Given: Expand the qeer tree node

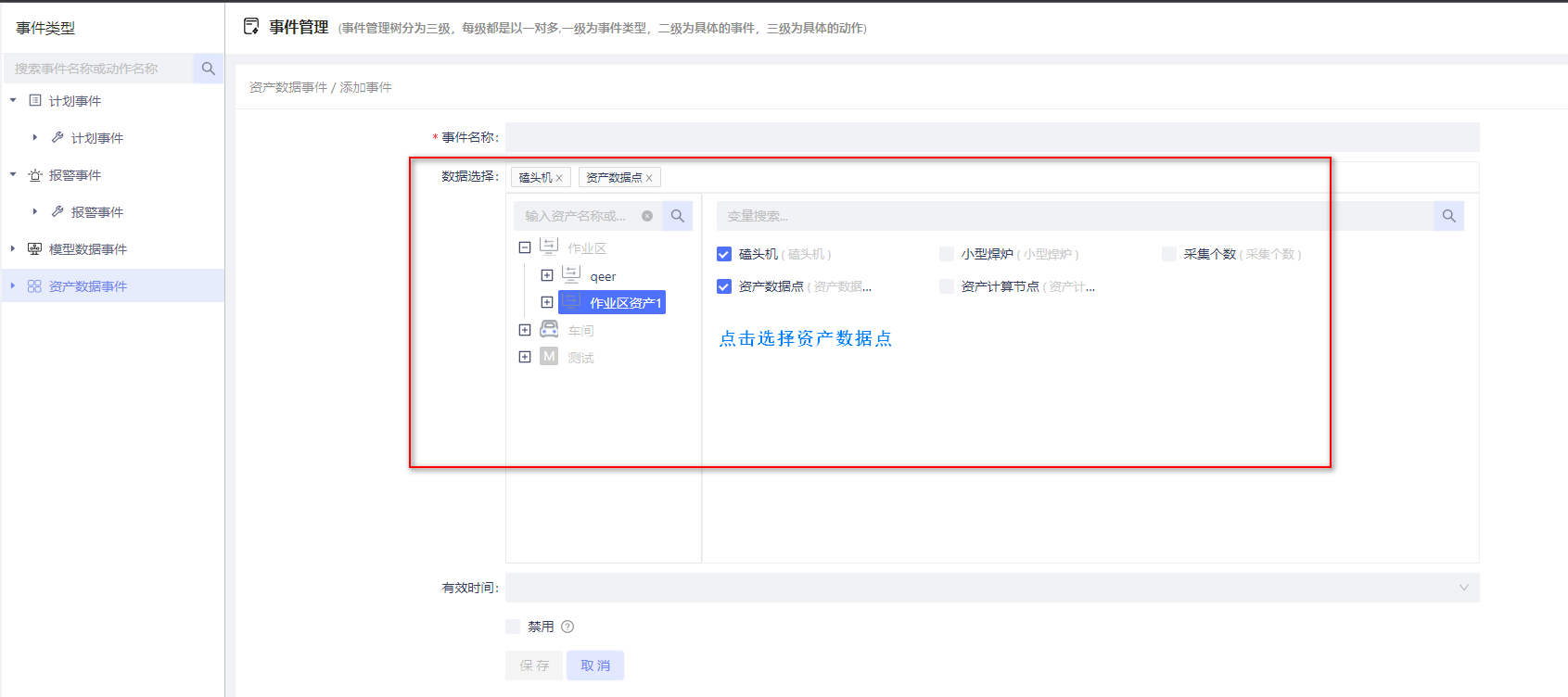Looking at the screenshot, I should pos(547,275).
